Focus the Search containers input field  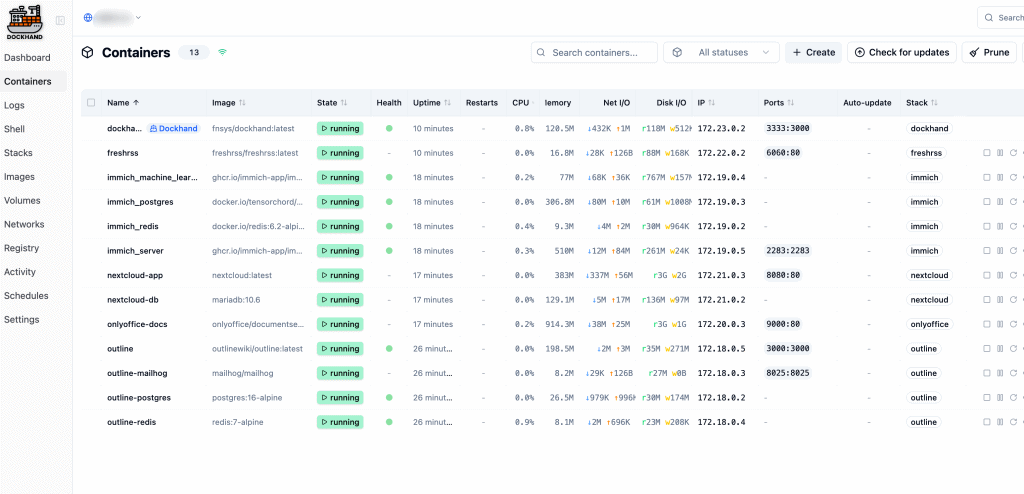[600, 52]
